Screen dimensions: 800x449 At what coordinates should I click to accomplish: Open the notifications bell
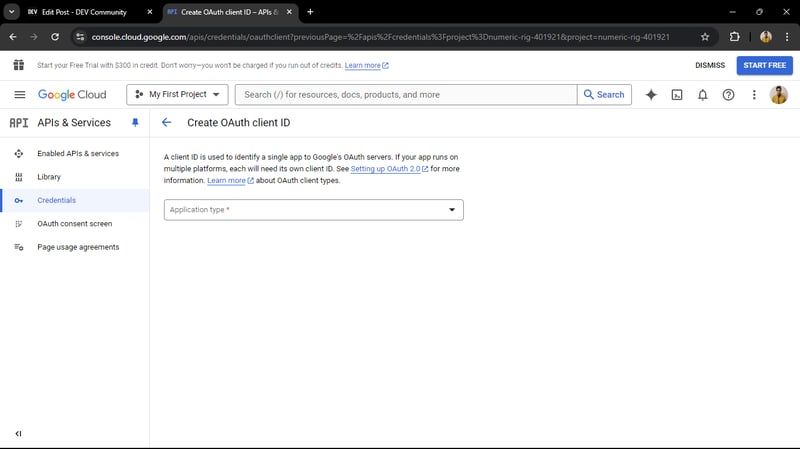tap(703, 94)
